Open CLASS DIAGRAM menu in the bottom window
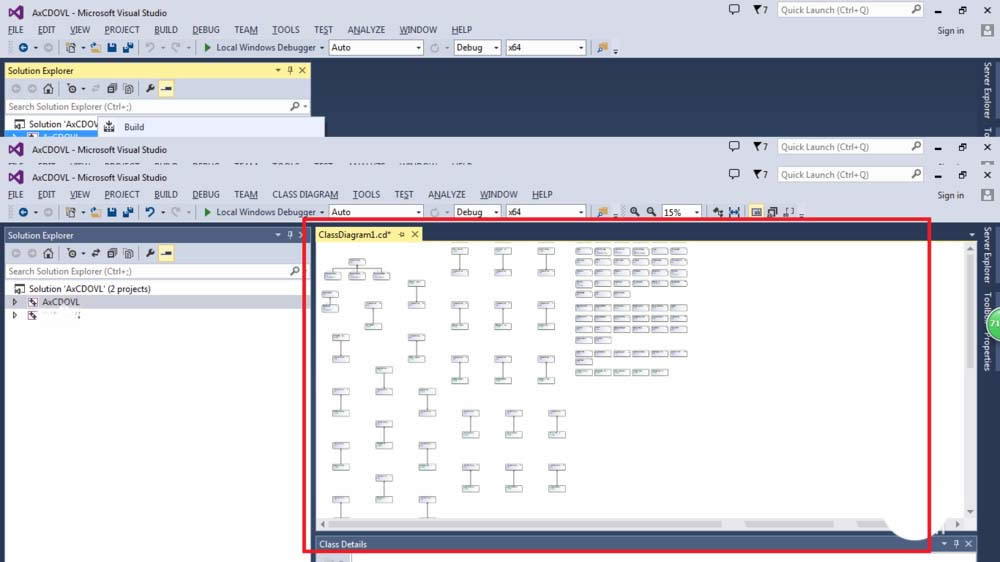The height and width of the screenshot is (562, 1000). [305, 195]
